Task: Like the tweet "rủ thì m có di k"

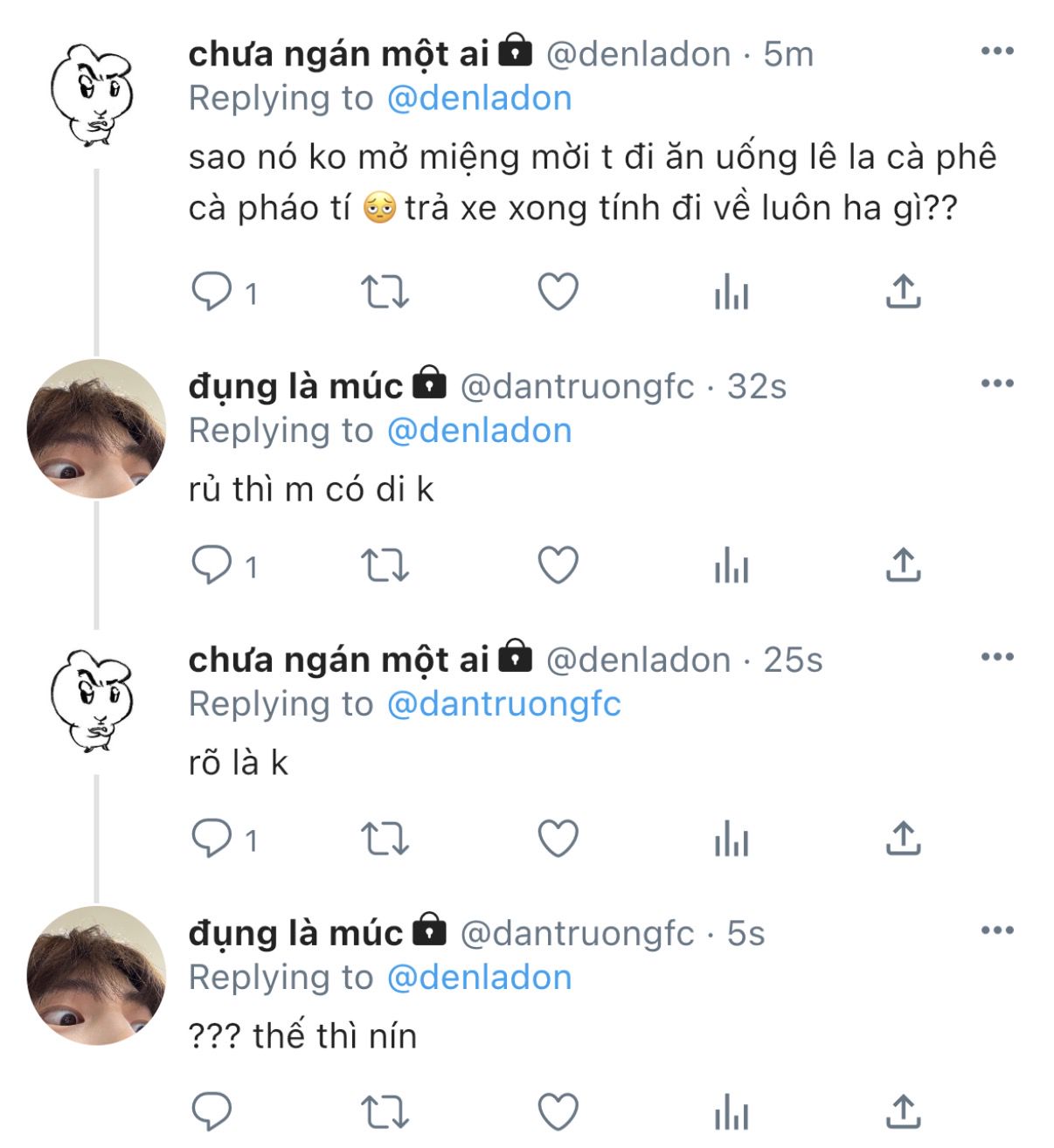Action: (558, 565)
